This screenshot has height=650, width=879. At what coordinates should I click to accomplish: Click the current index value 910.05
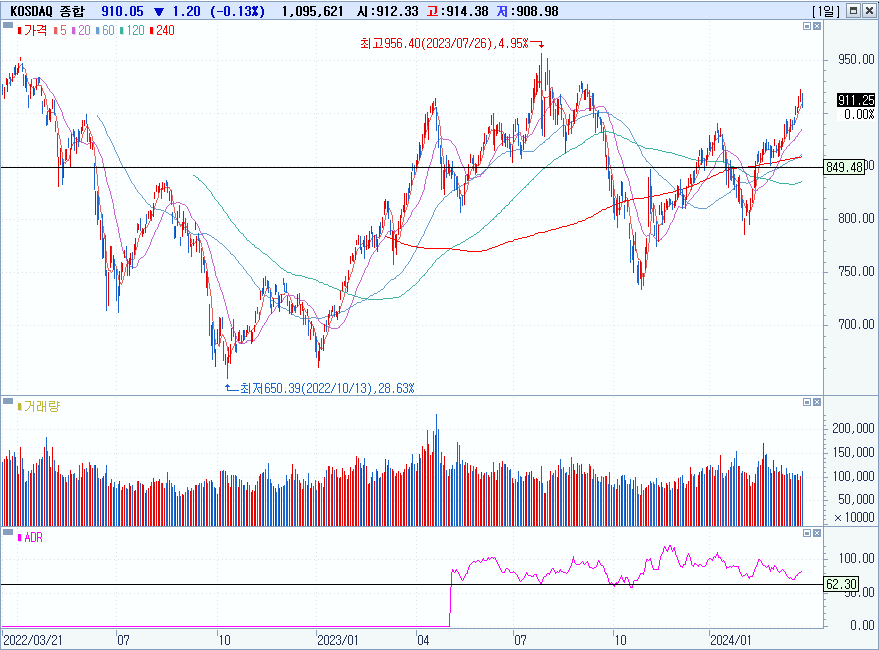click(122, 11)
